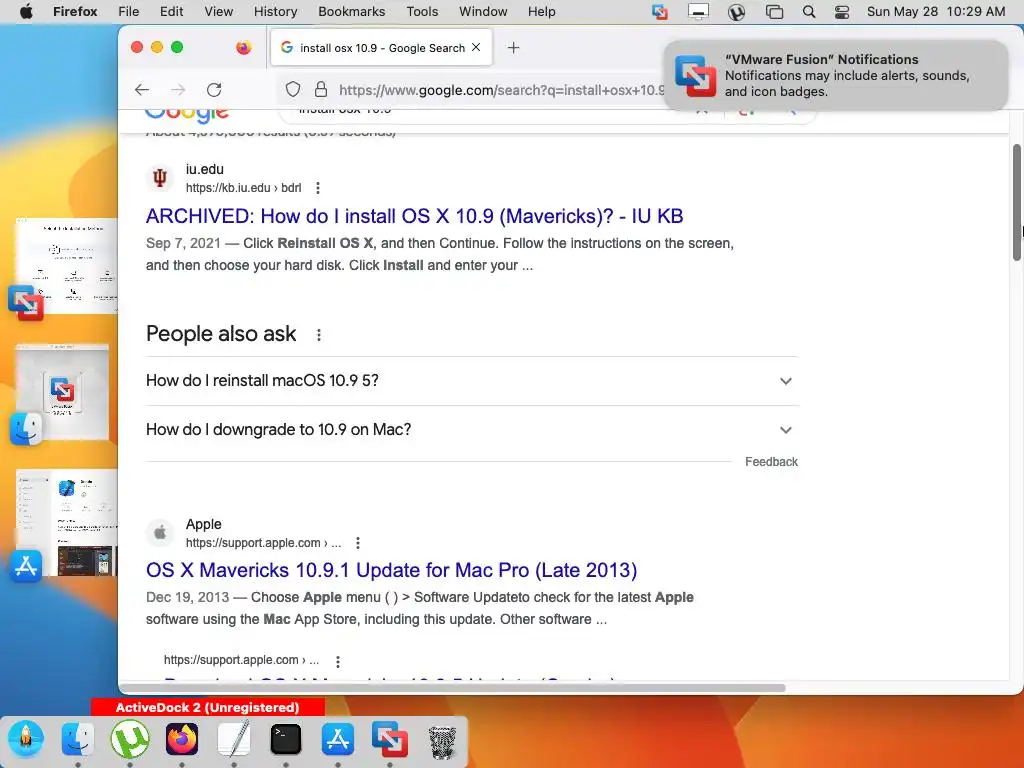Open a new tab with plus button
Image resolution: width=1024 pixels, height=768 pixels.
513,48
